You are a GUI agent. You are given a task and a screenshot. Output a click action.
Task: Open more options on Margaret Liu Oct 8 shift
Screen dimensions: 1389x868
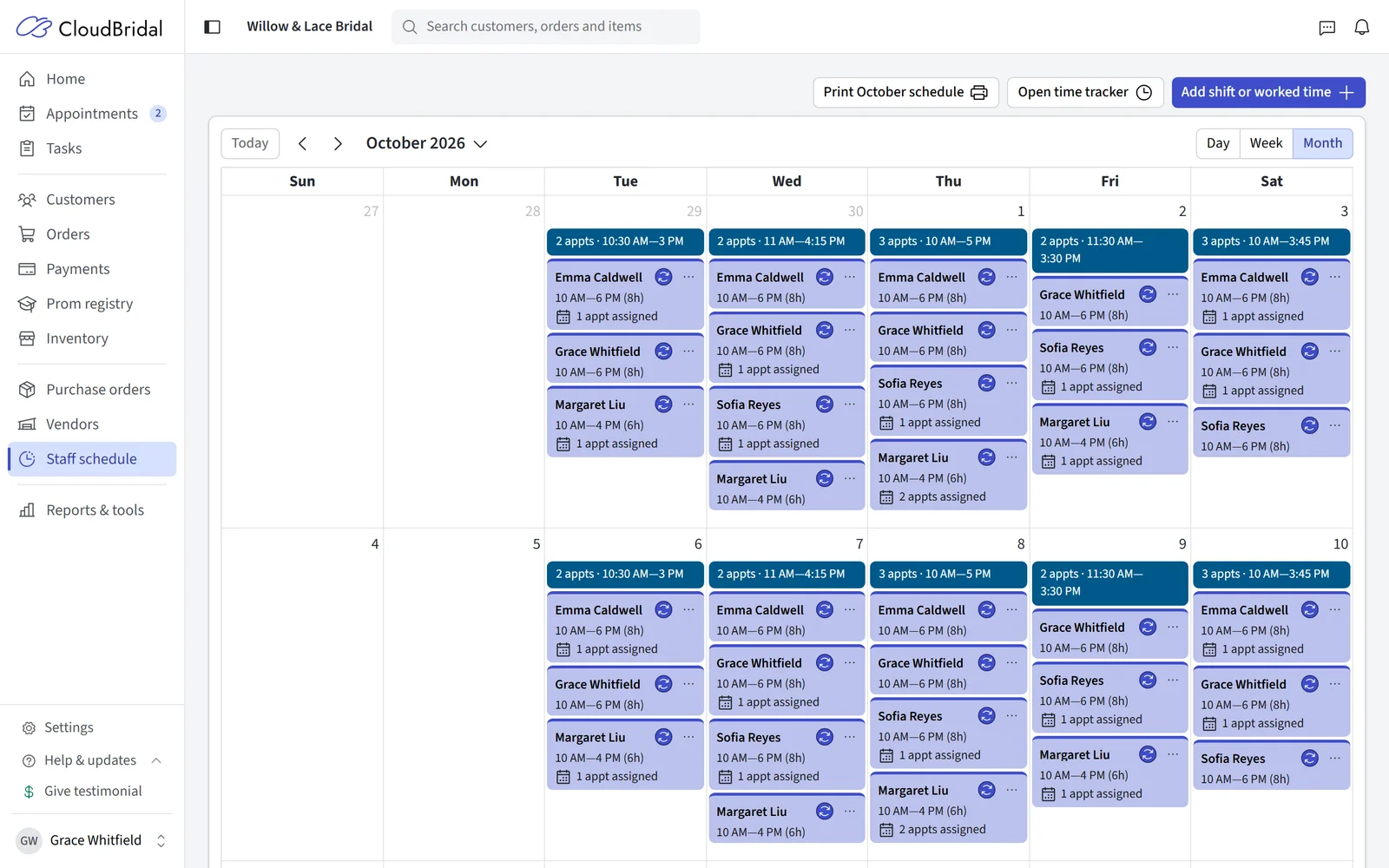pos(1011,790)
